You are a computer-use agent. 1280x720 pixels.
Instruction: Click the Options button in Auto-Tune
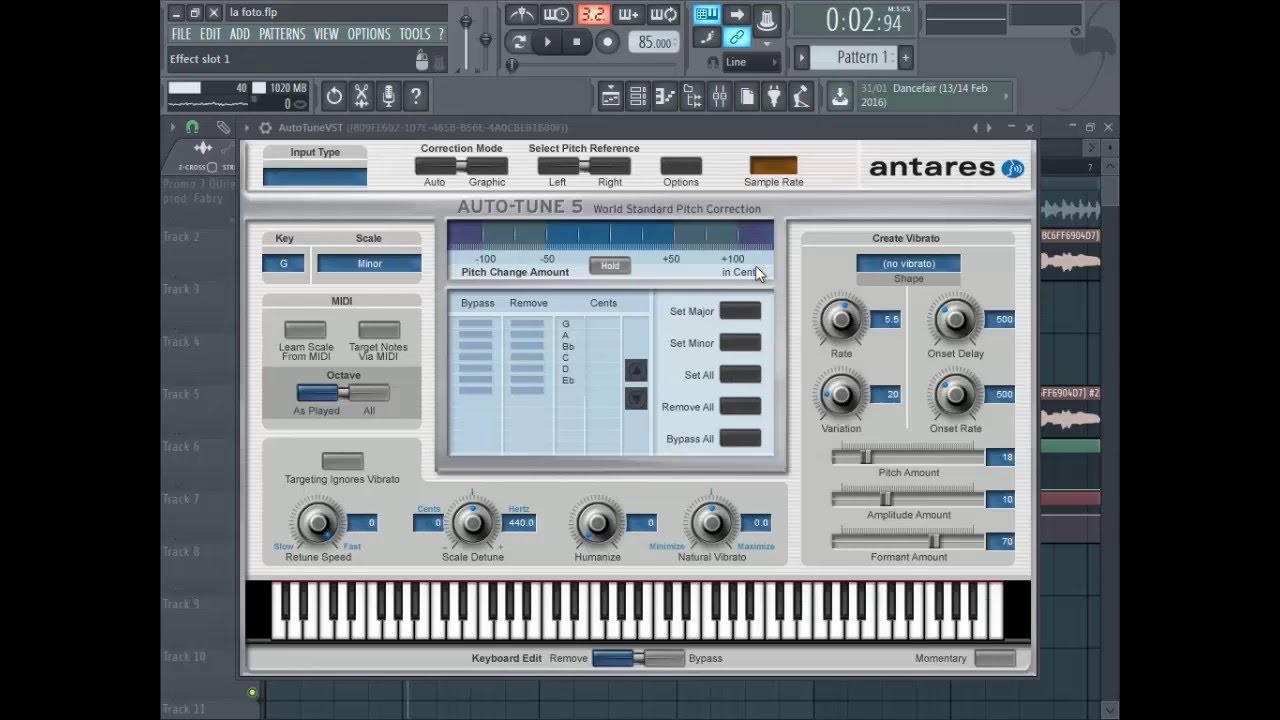tap(681, 166)
